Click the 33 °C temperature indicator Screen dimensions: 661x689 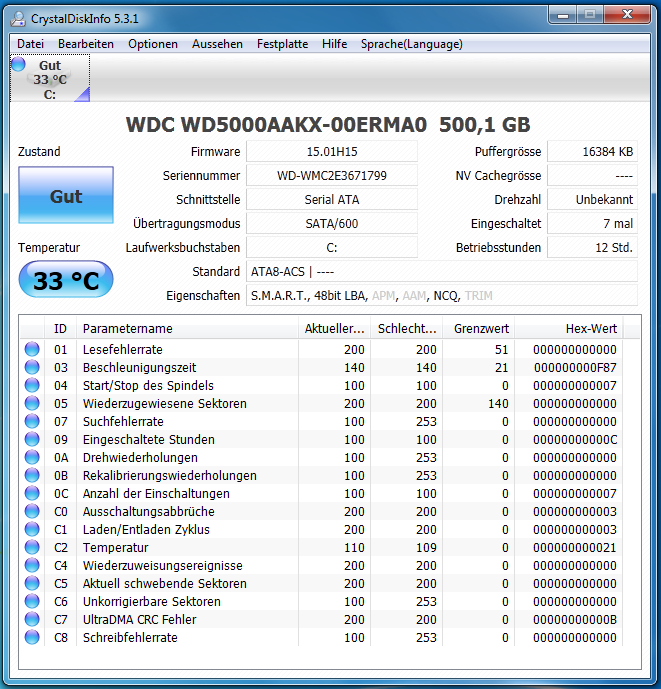pos(66,280)
